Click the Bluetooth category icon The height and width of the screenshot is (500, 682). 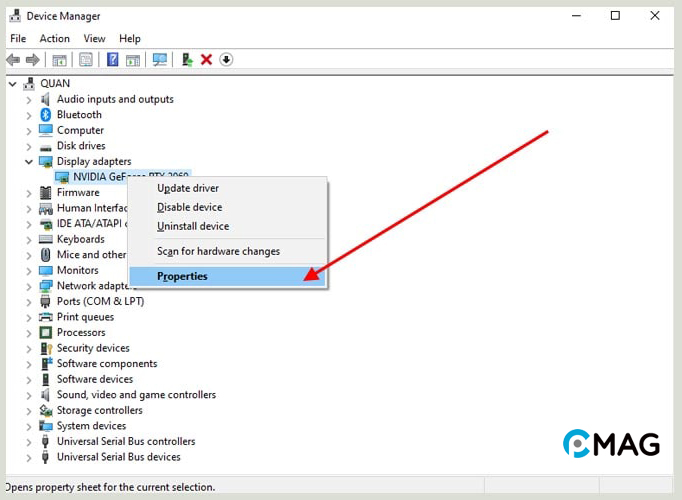tap(46, 115)
